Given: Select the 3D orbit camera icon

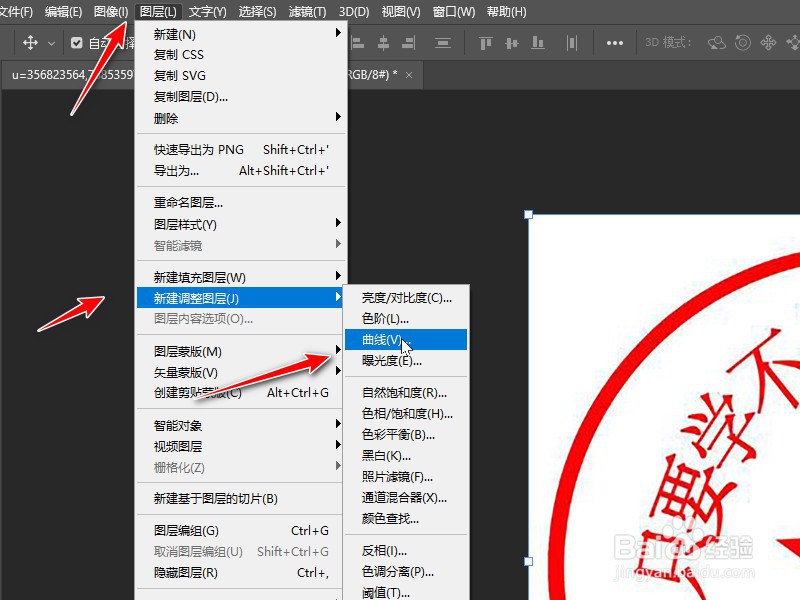Looking at the screenshot, I should pos(716,43).
